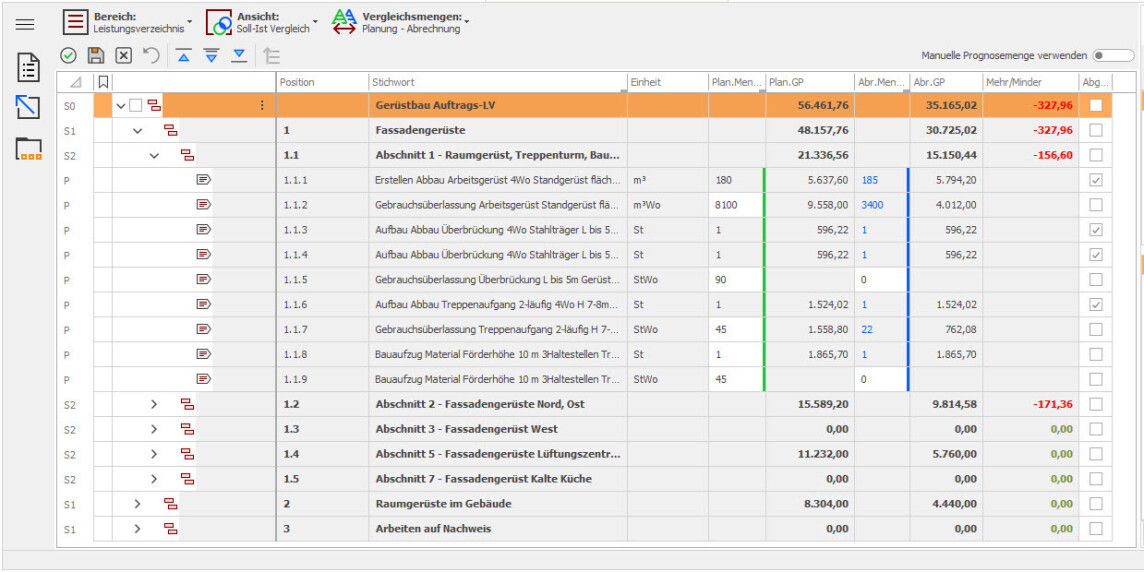This screenshot has height=572, width=1144.
Task: Click Plan.Menge field with value 8100
Action: pyautogui.click(x=735, y=205)
